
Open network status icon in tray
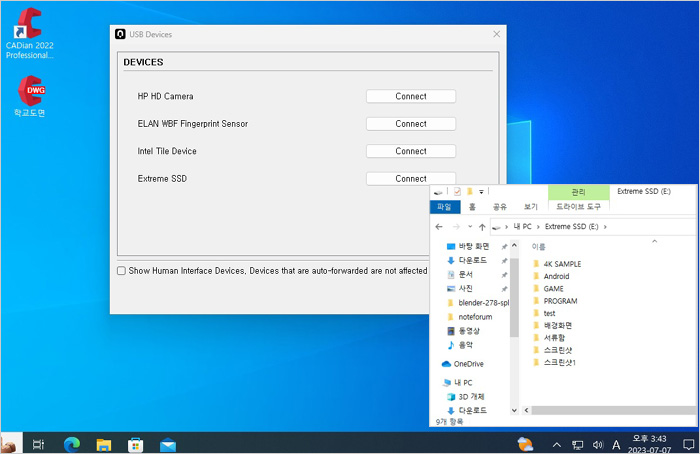tap(578, 445)
